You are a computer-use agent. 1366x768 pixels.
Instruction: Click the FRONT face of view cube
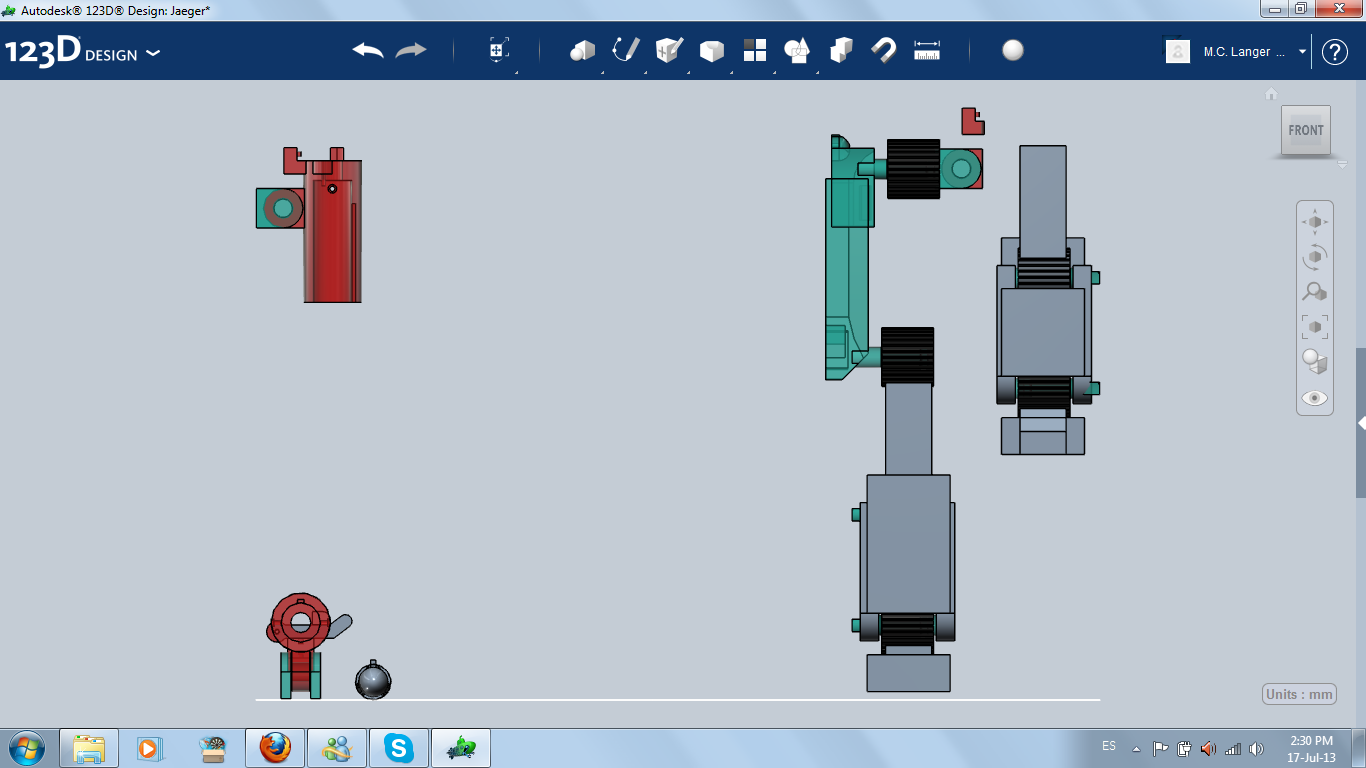(x=1306, y=130)
